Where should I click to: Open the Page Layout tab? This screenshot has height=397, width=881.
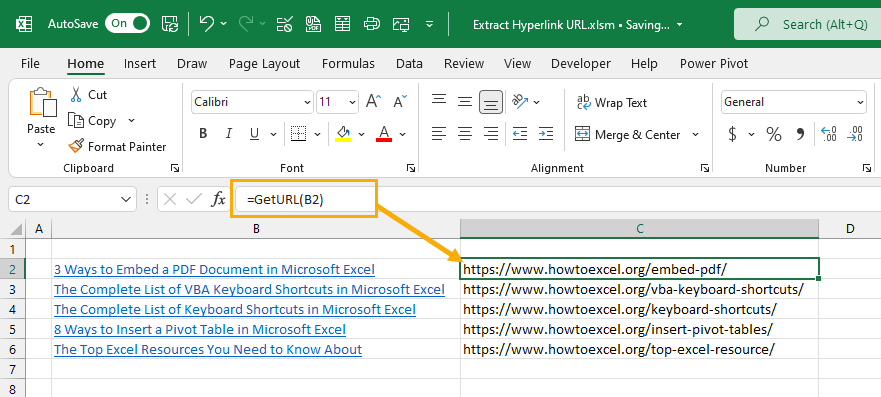[265, 63]
